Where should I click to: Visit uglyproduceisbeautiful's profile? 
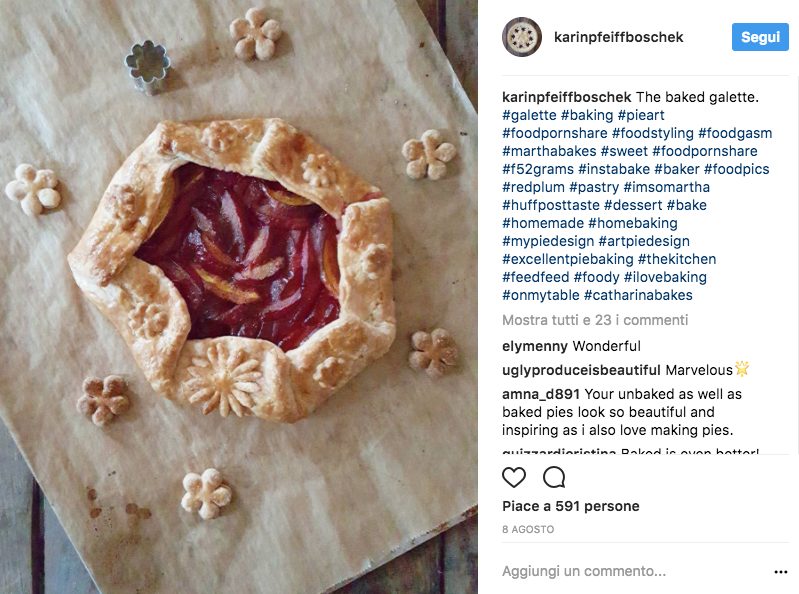581,370
